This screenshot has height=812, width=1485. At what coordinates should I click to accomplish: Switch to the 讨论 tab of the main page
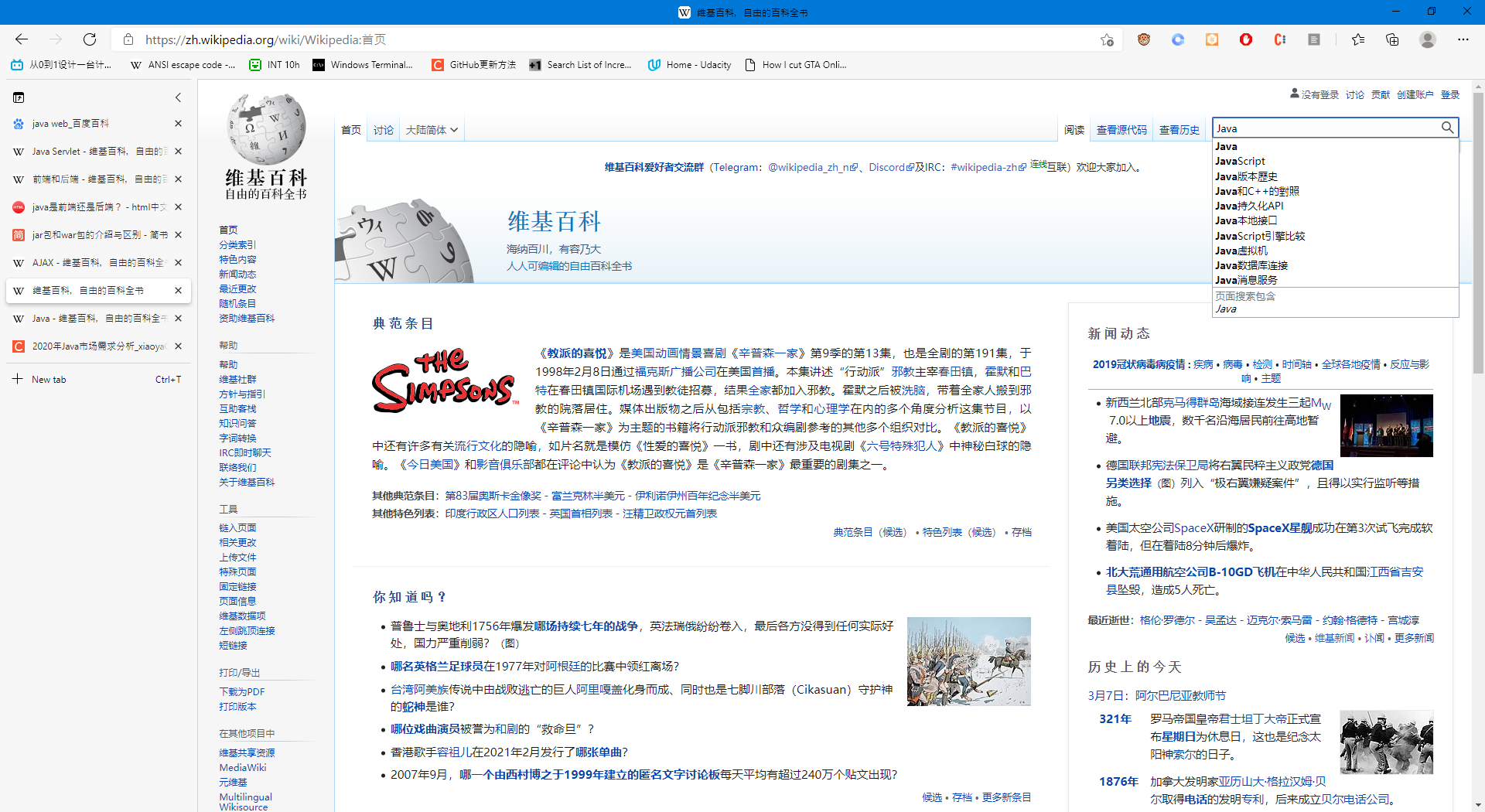383,130
